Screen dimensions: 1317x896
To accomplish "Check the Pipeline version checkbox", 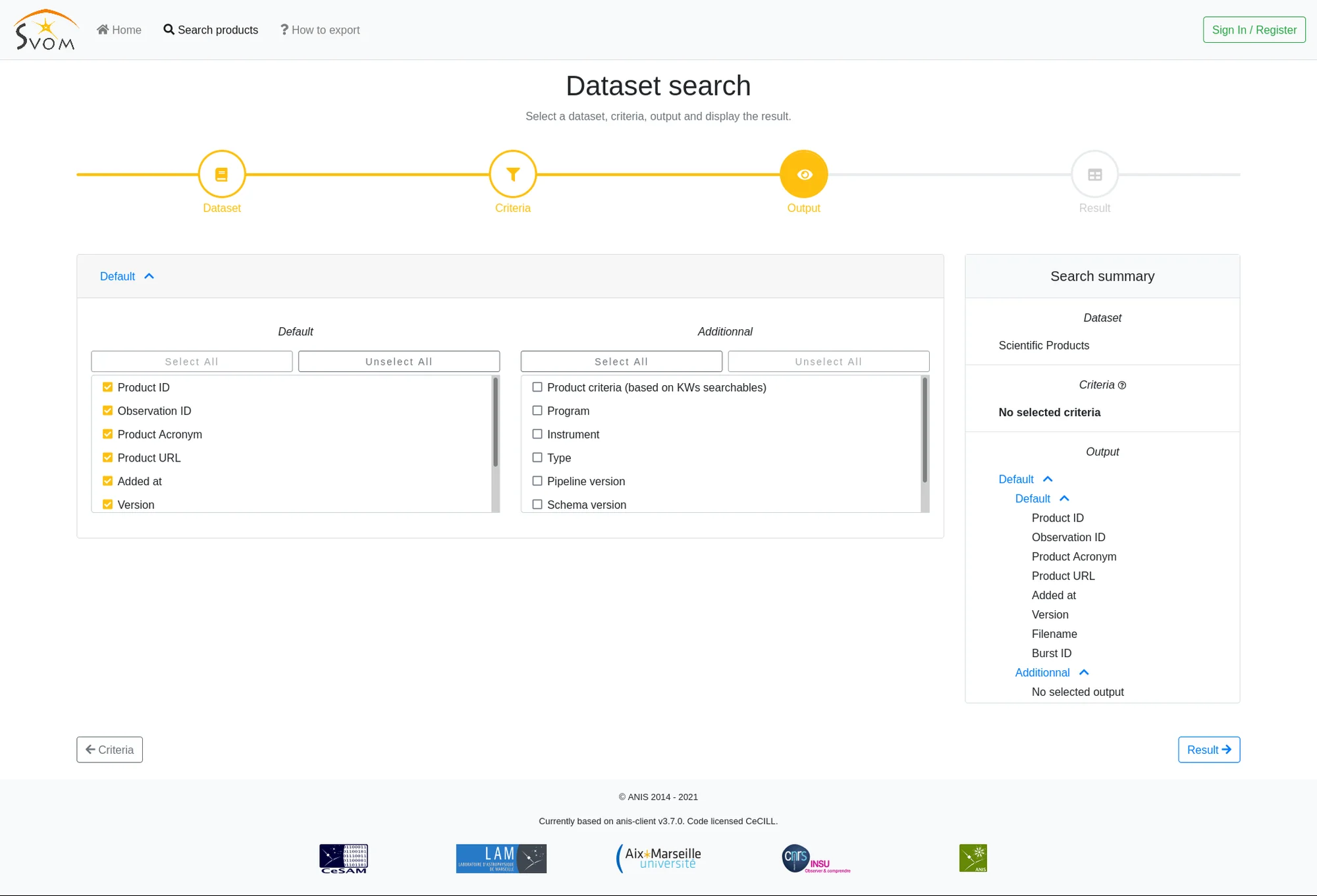I will click(x=537, y=481).
